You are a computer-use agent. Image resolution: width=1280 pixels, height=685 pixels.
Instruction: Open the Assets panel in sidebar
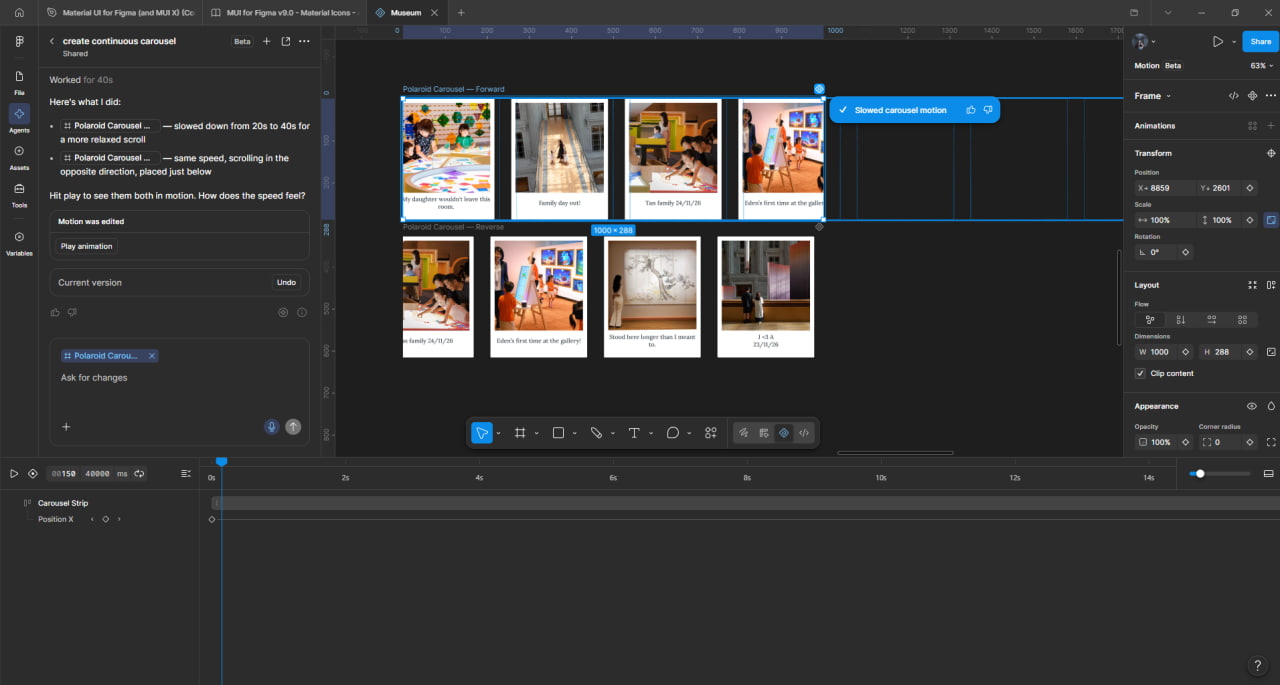pos(19,156)
